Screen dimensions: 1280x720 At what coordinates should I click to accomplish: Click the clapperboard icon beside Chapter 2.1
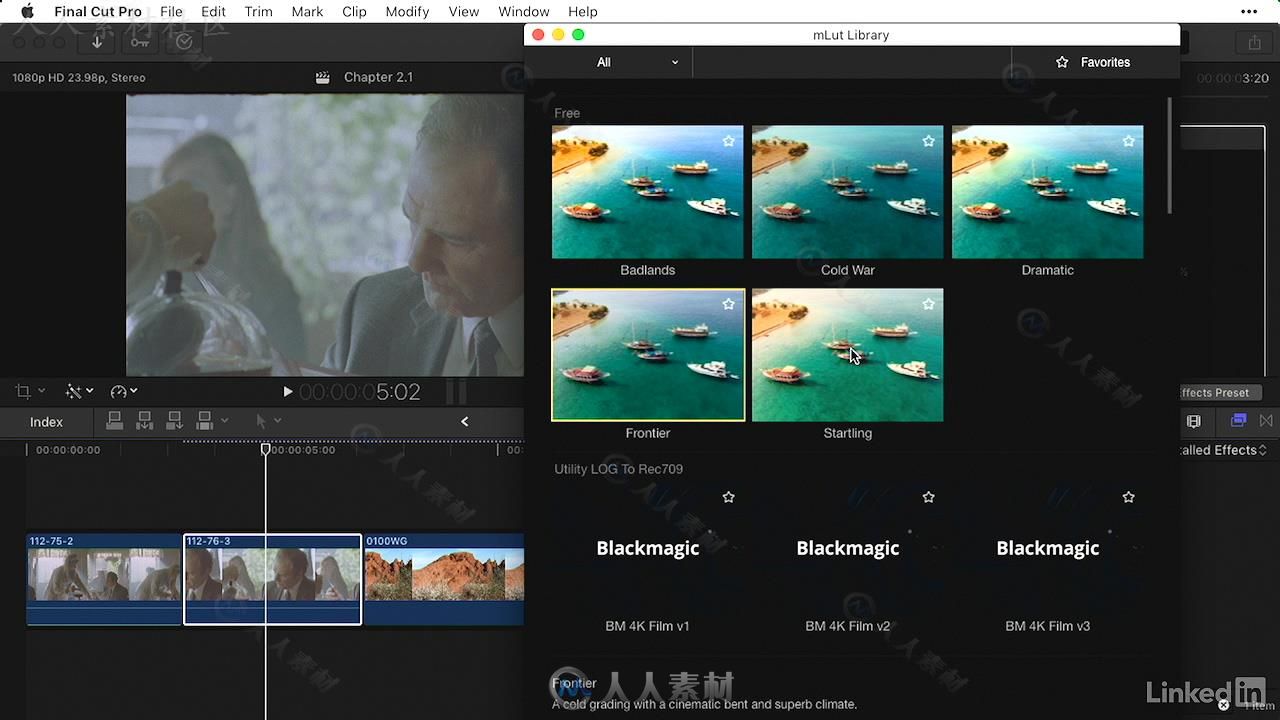pyautogui.click(x=322, y=77)
